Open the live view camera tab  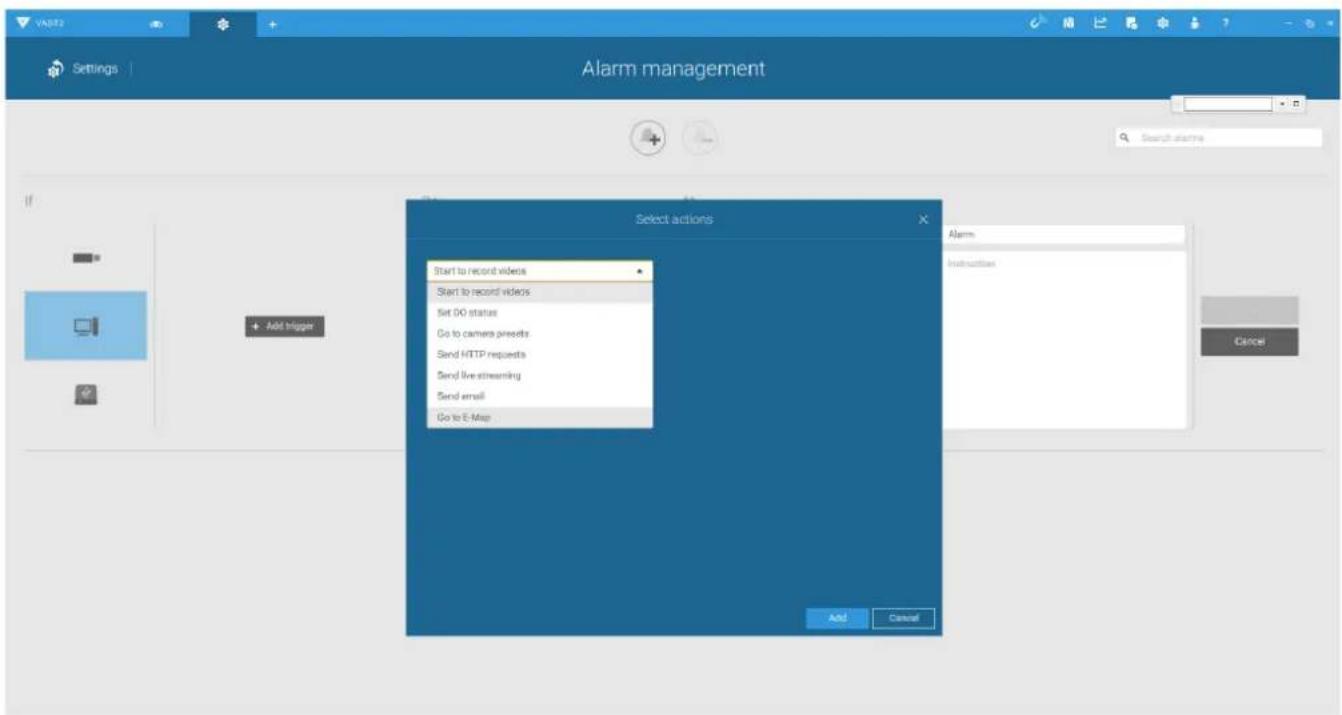tap(157, 23)
